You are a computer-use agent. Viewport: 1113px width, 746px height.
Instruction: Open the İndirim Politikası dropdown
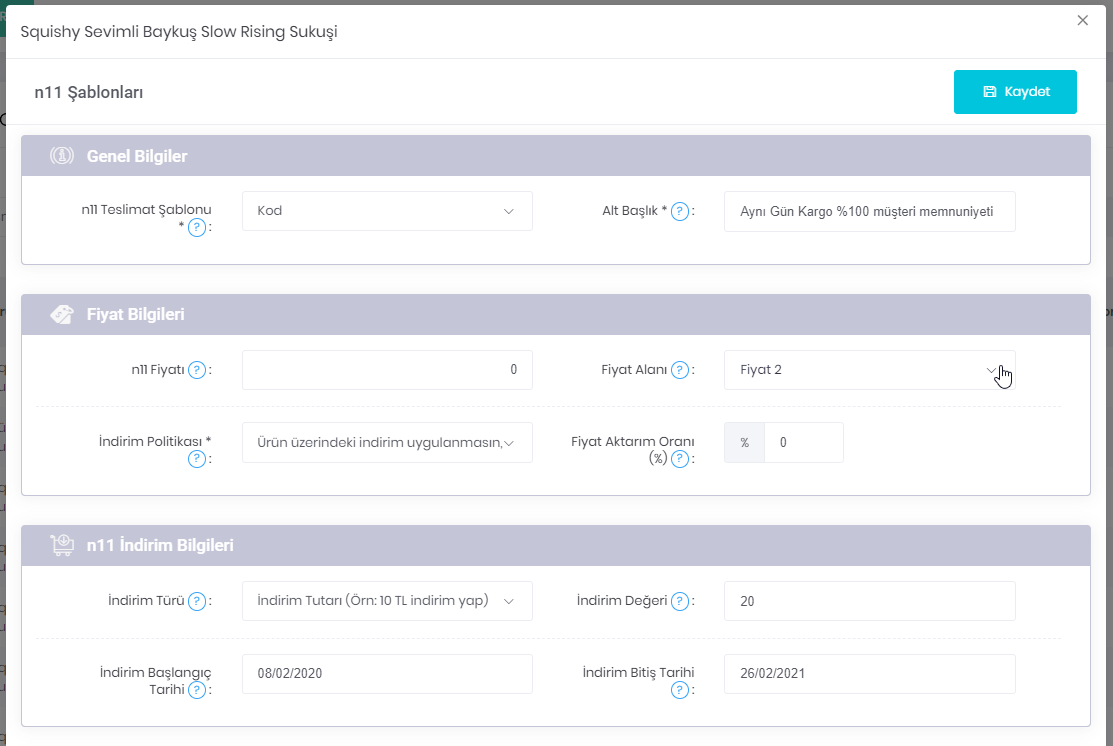click(x=387, y=443)
